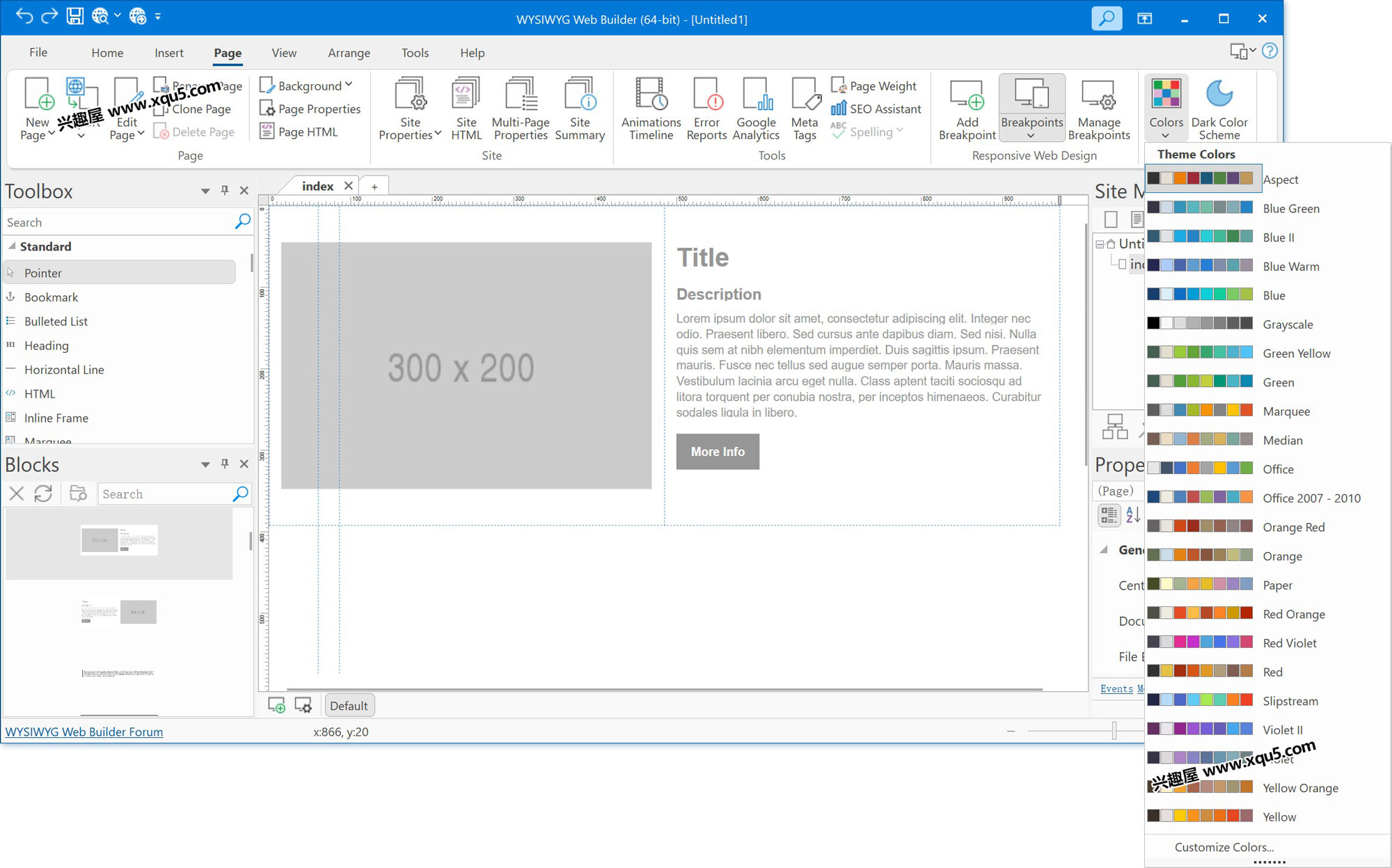
Task: Switch to the Home ribbon tab
Action: (107, 53)
